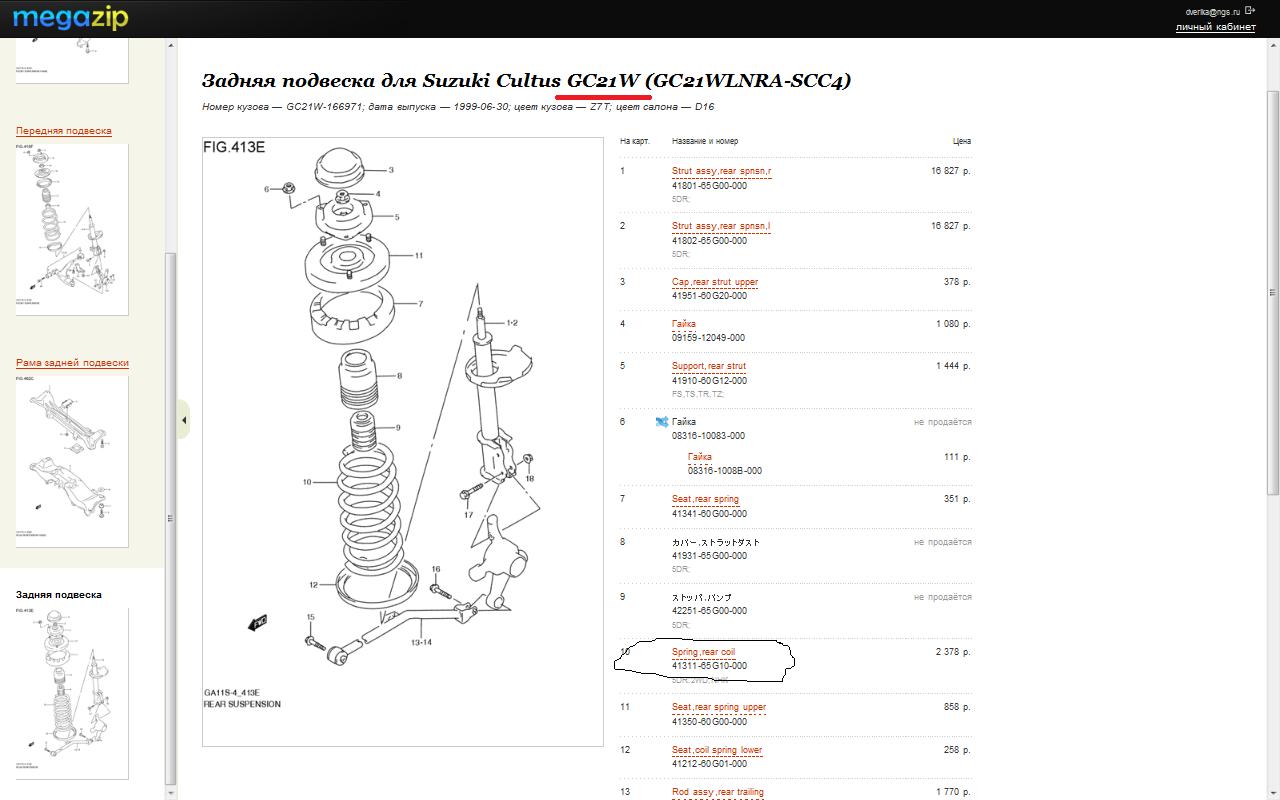Image resolution: width=1280 pixels, height=800 pixels.
Task: Click the FIG.413E rear suspension diagram
Action: (403, 442)
